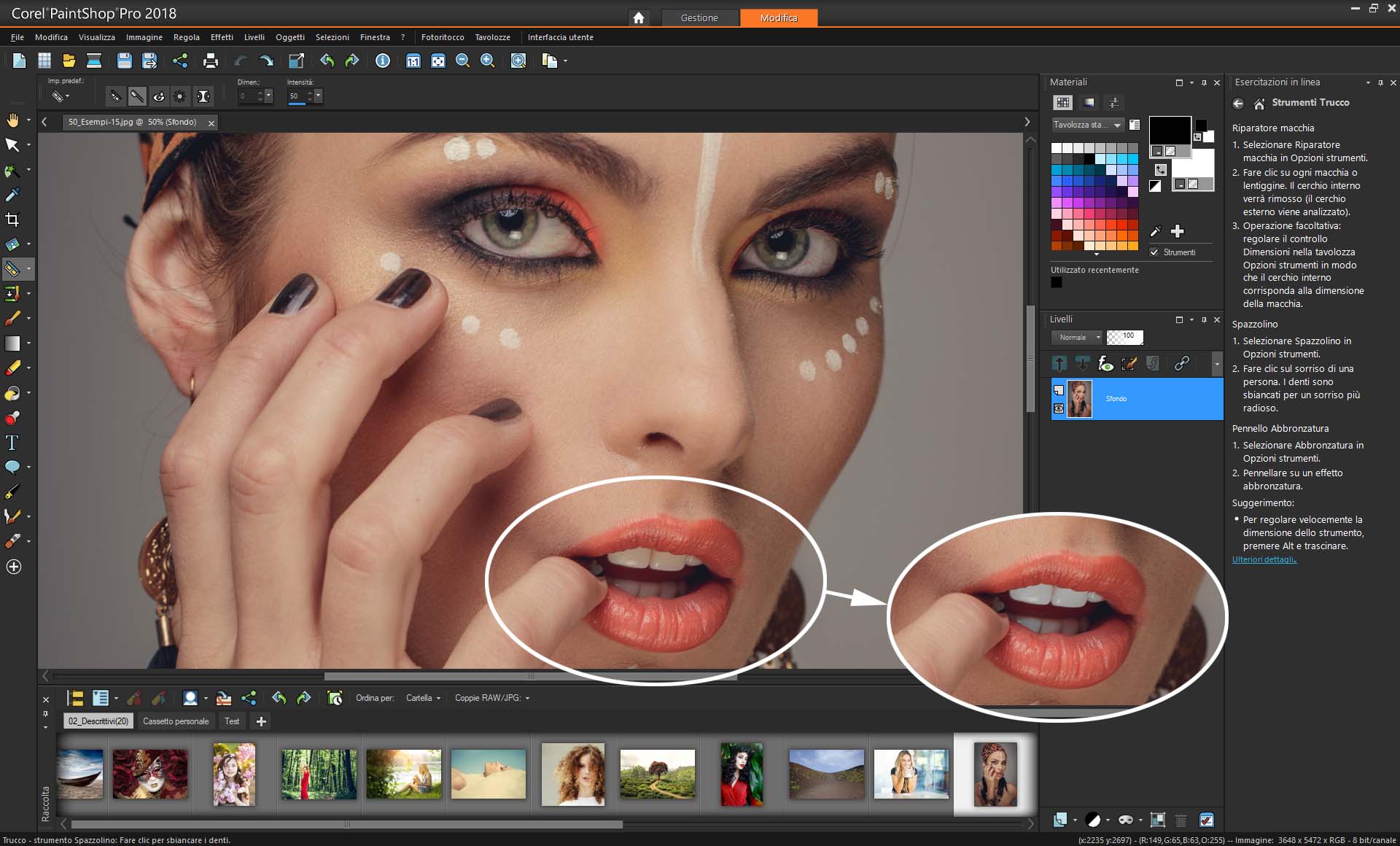Open the Ulteriori dettagli link
The image size is (1400, 846).
tap(1264, 559)
